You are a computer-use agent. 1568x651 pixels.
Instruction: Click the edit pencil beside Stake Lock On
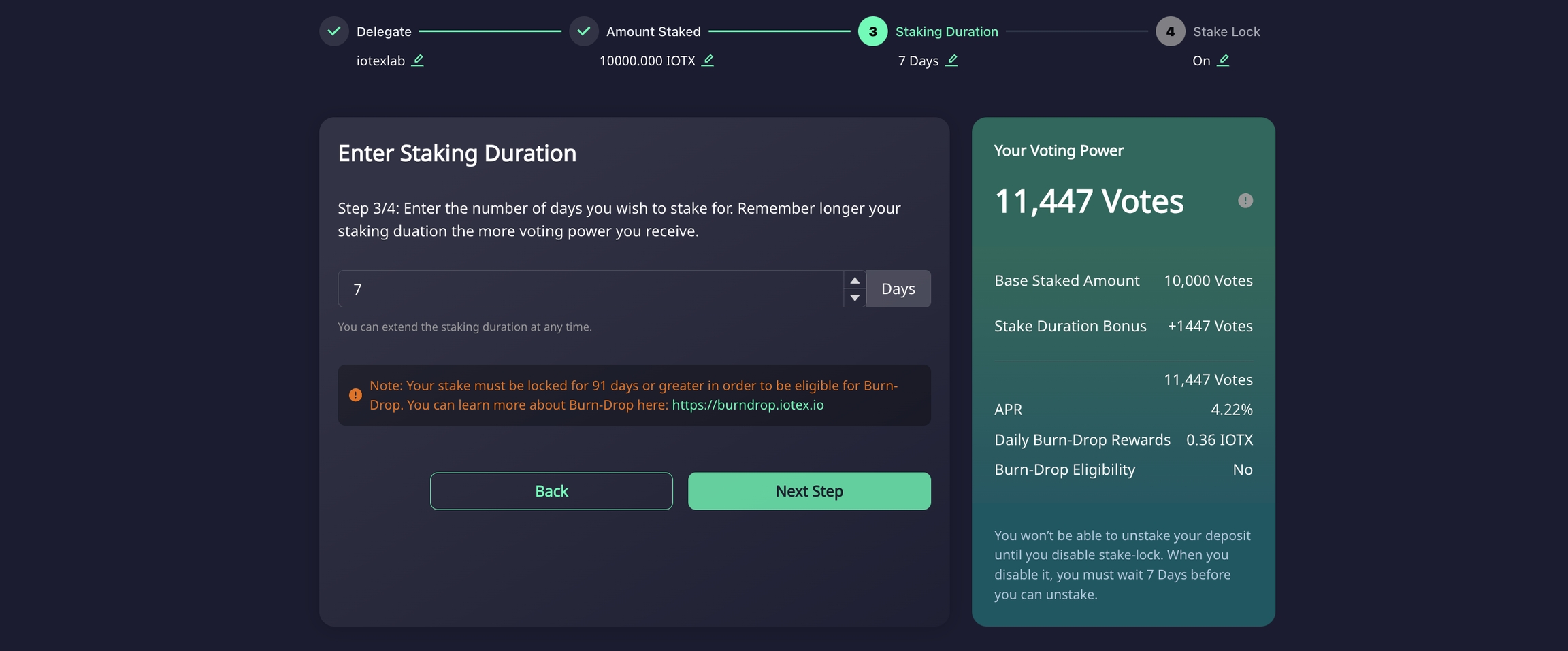[1223, 61]
